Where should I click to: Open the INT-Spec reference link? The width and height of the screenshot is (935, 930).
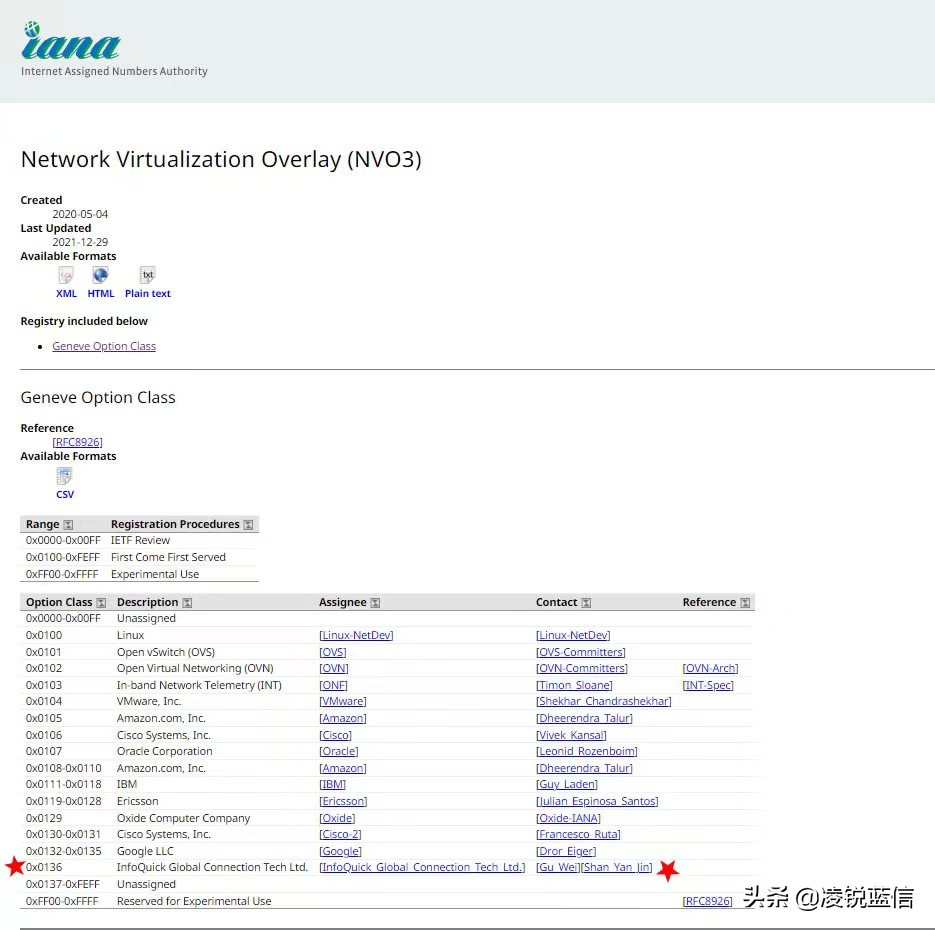point(708,685)
